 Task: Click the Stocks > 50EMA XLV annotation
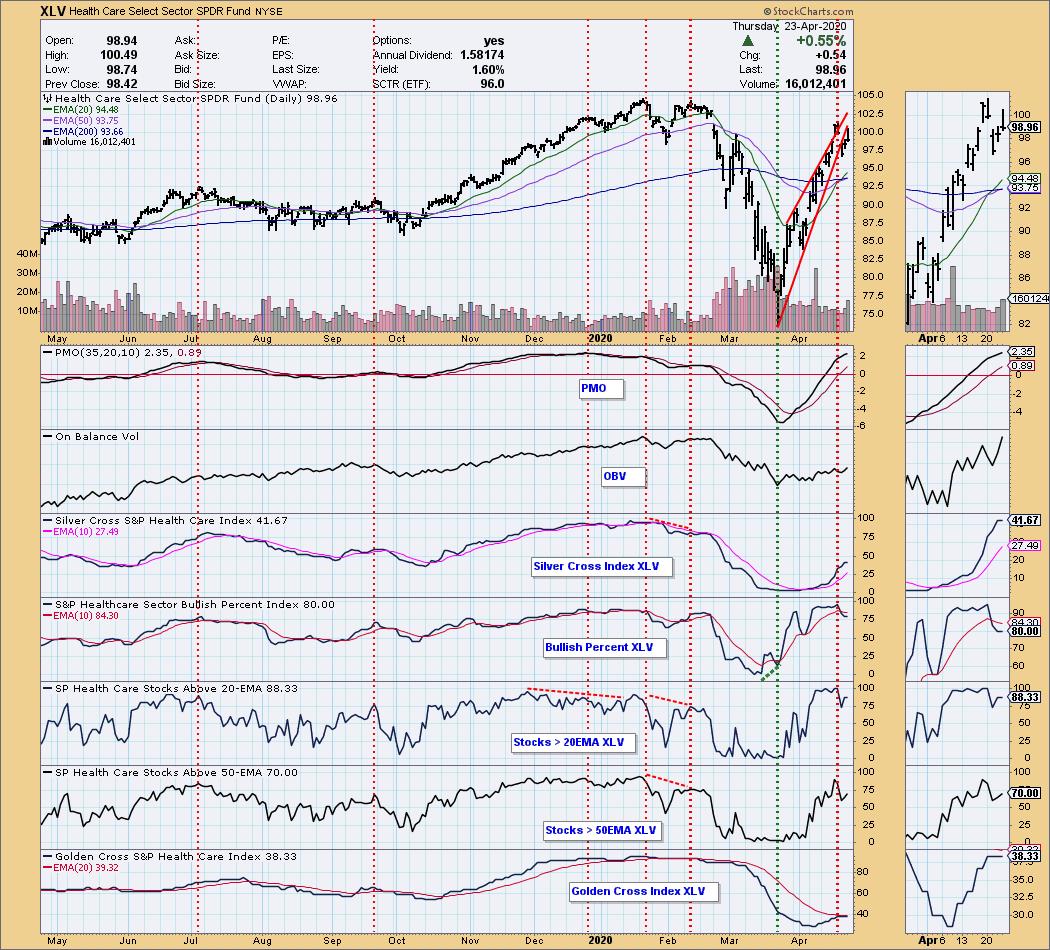[x=601, y=830]
